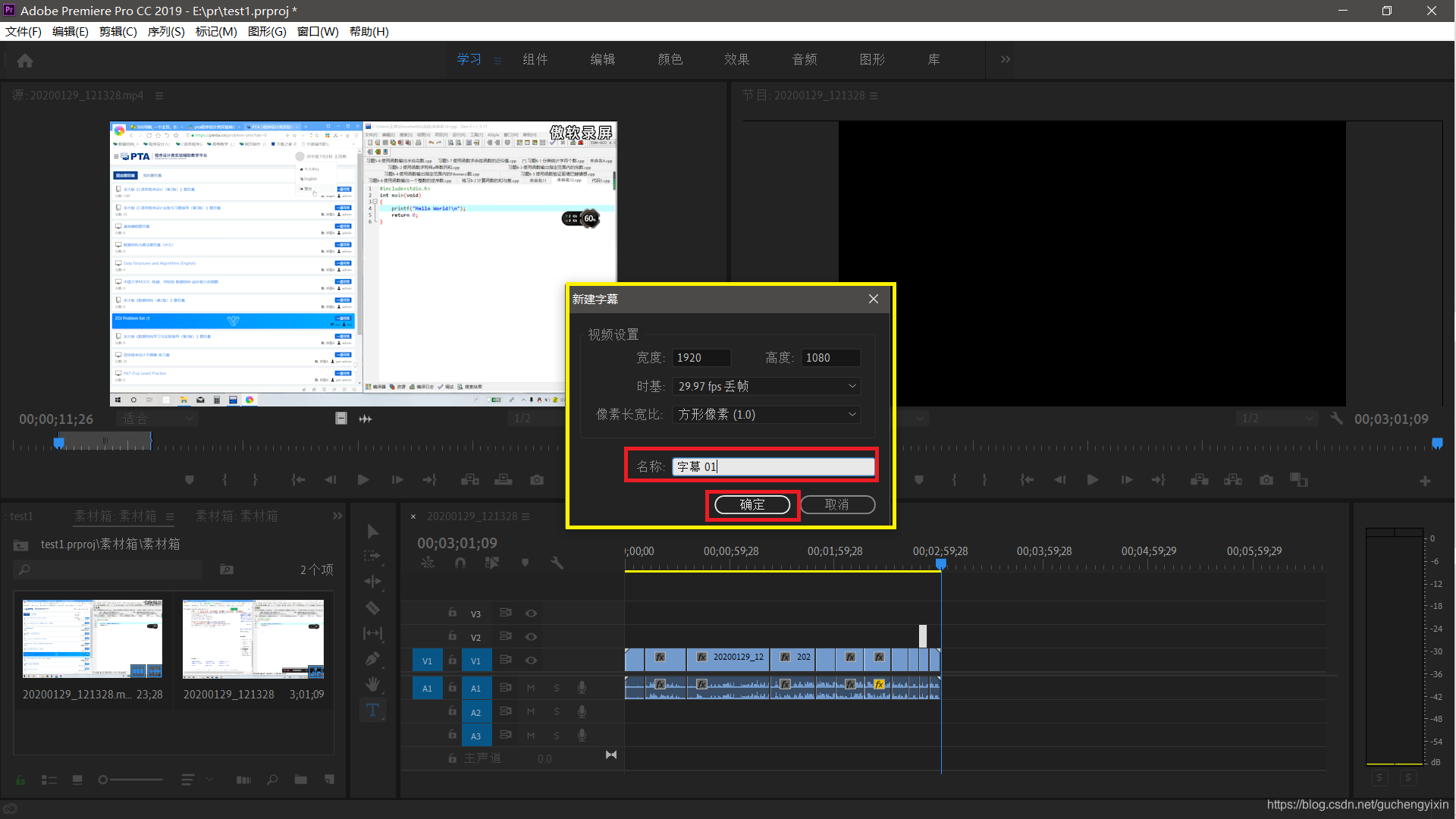Toggle sync lock on track A3
Image resolution: width=1456 pixels, height=819 pixels.
pos(506,735)
